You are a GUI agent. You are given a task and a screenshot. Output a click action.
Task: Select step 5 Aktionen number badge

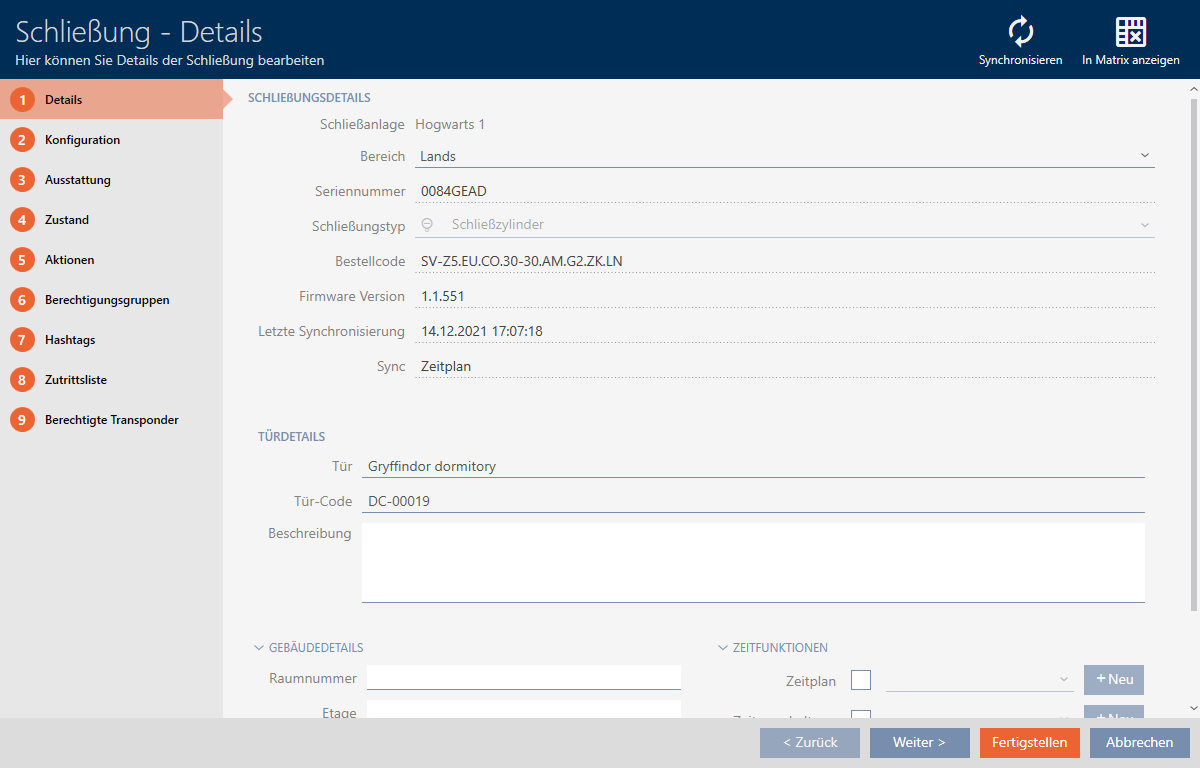pyautogui.click(x=22, y=260)
